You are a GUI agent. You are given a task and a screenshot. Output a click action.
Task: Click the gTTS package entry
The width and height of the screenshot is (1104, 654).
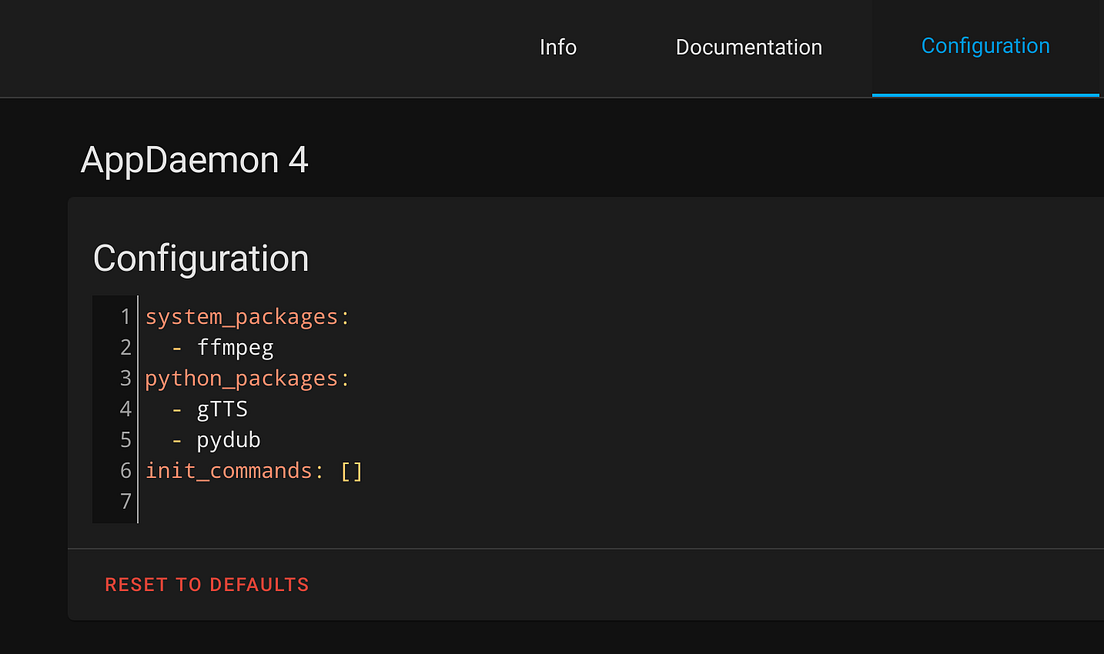click(222, 409)
